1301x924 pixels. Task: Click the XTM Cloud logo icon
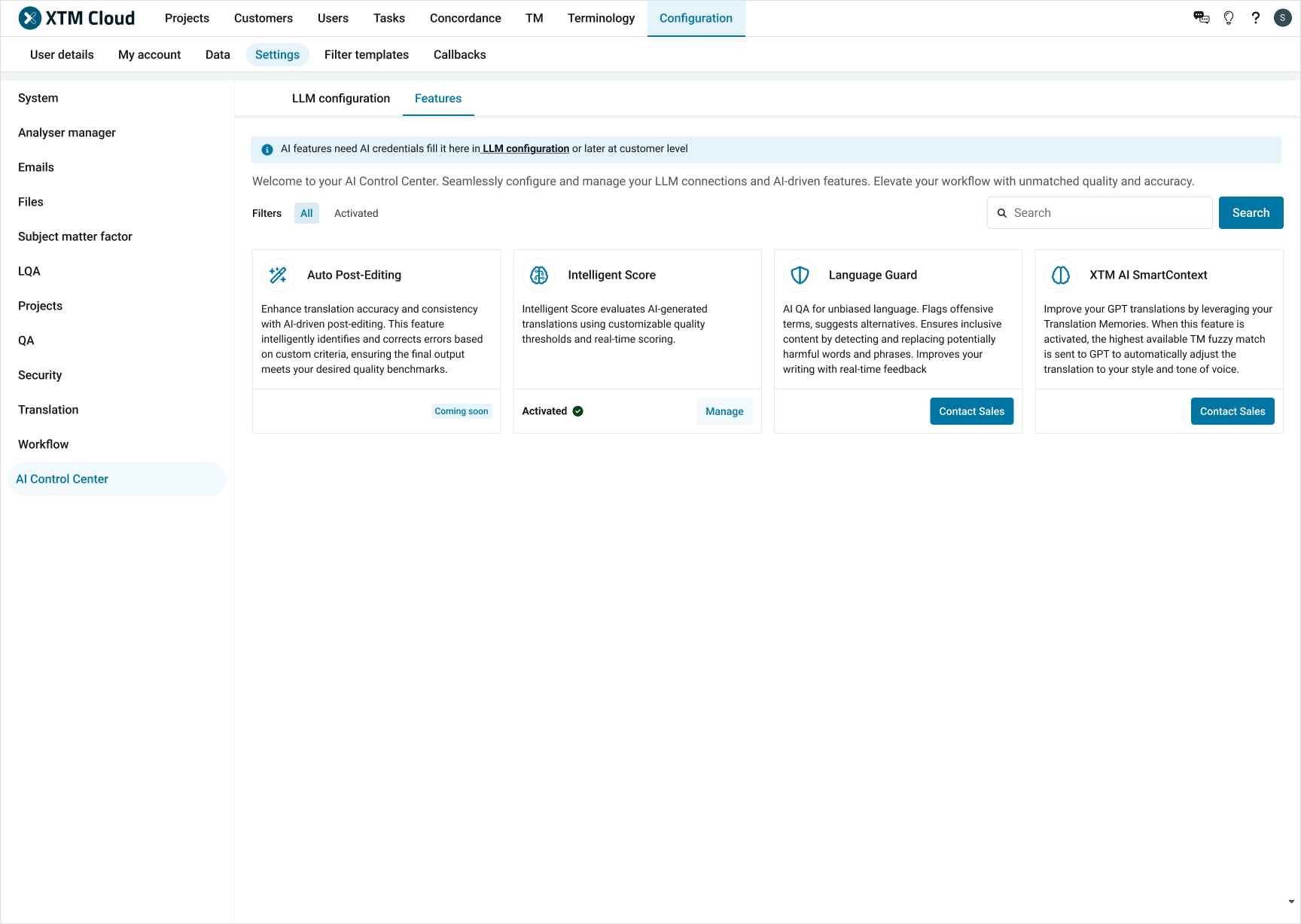[x=30, y=17]
